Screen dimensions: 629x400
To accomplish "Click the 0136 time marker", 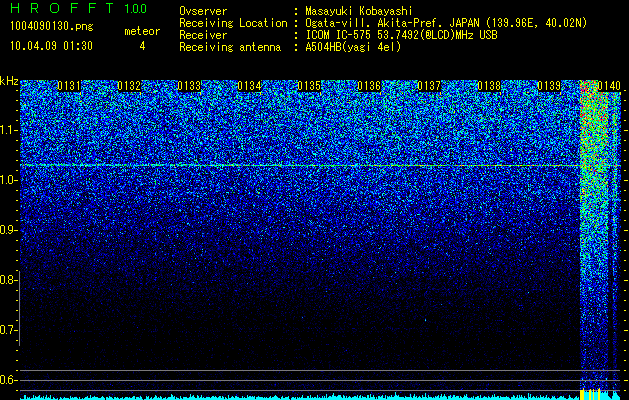I will pos(369,86).
